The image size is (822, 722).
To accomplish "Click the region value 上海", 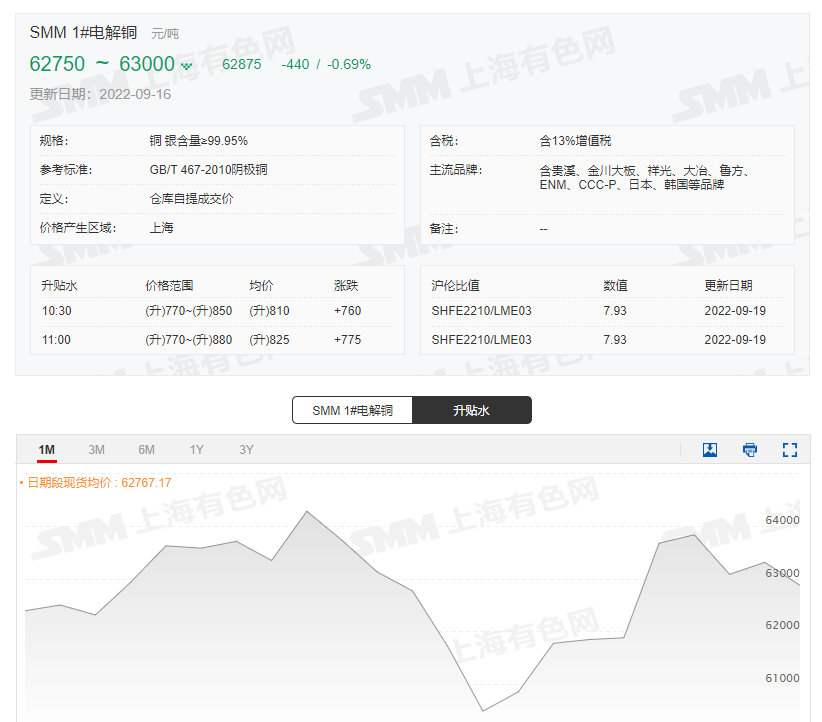I will click(161, 228).
